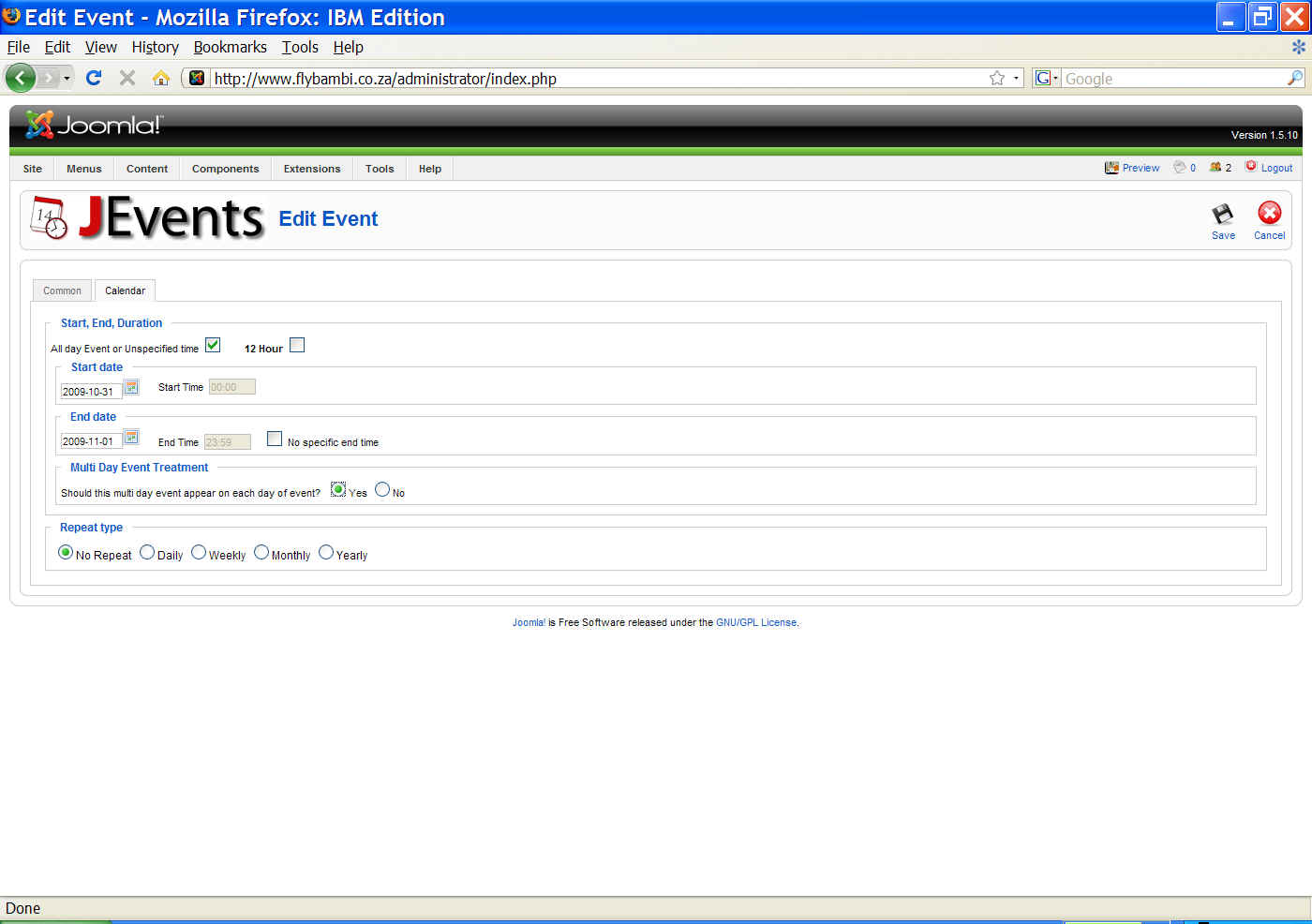
Task: Open the Start date calendar picker
Action: tap(132, 387)
